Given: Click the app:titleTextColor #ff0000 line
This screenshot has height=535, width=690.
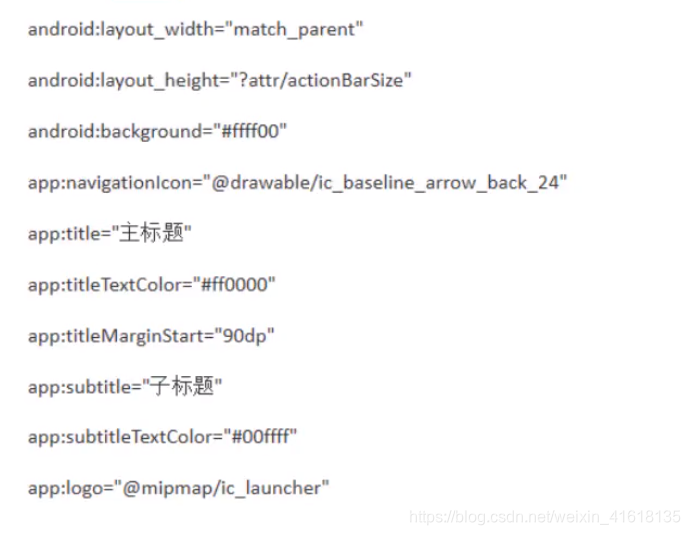Looking at the screenshot, I should 151,285.
